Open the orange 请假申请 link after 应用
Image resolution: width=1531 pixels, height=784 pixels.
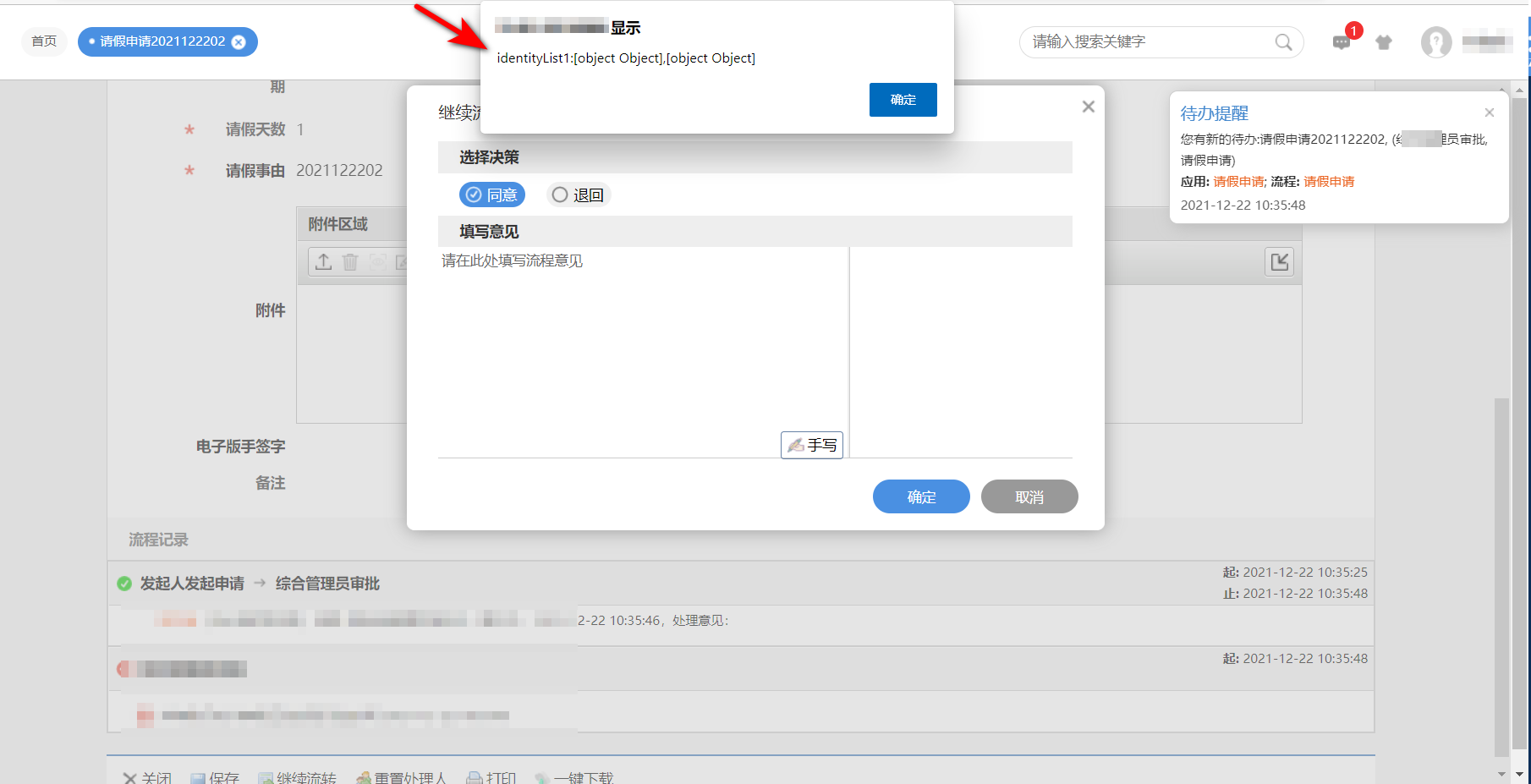pyautogui.click(x=1238, y=182)
